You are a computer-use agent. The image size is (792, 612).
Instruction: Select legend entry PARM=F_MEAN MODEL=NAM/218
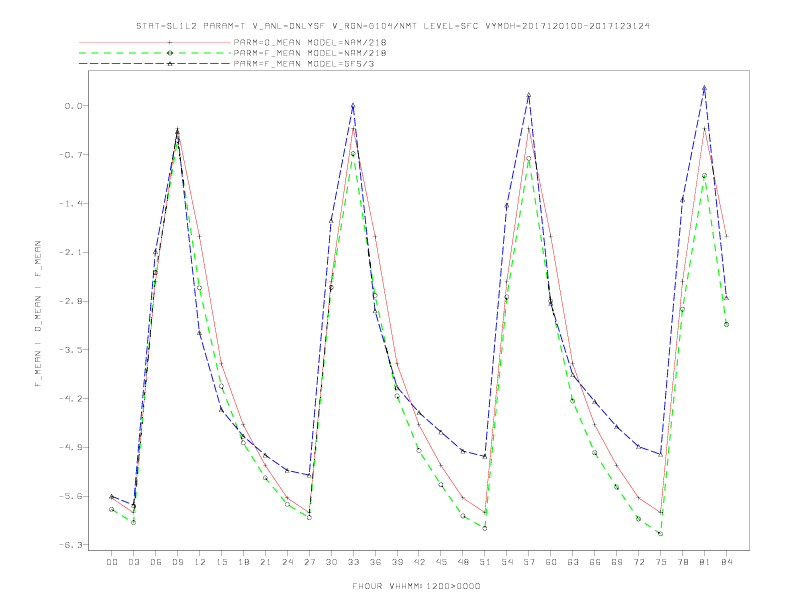[310, 53]
